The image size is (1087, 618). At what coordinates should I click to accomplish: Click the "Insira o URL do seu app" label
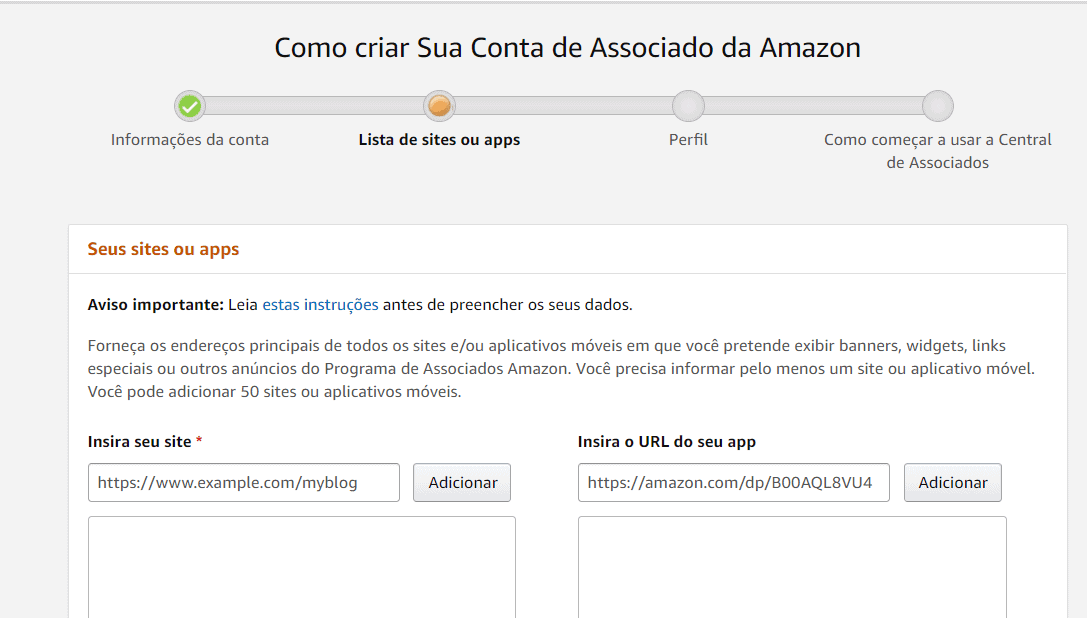[x=666, y=441]
